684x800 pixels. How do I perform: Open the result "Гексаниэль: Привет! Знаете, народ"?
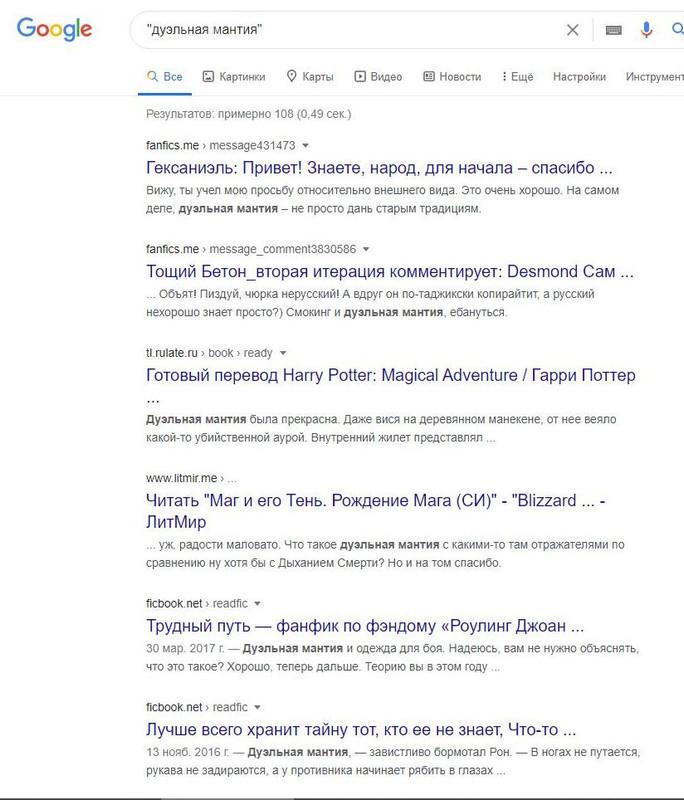(x=379, y=167)
